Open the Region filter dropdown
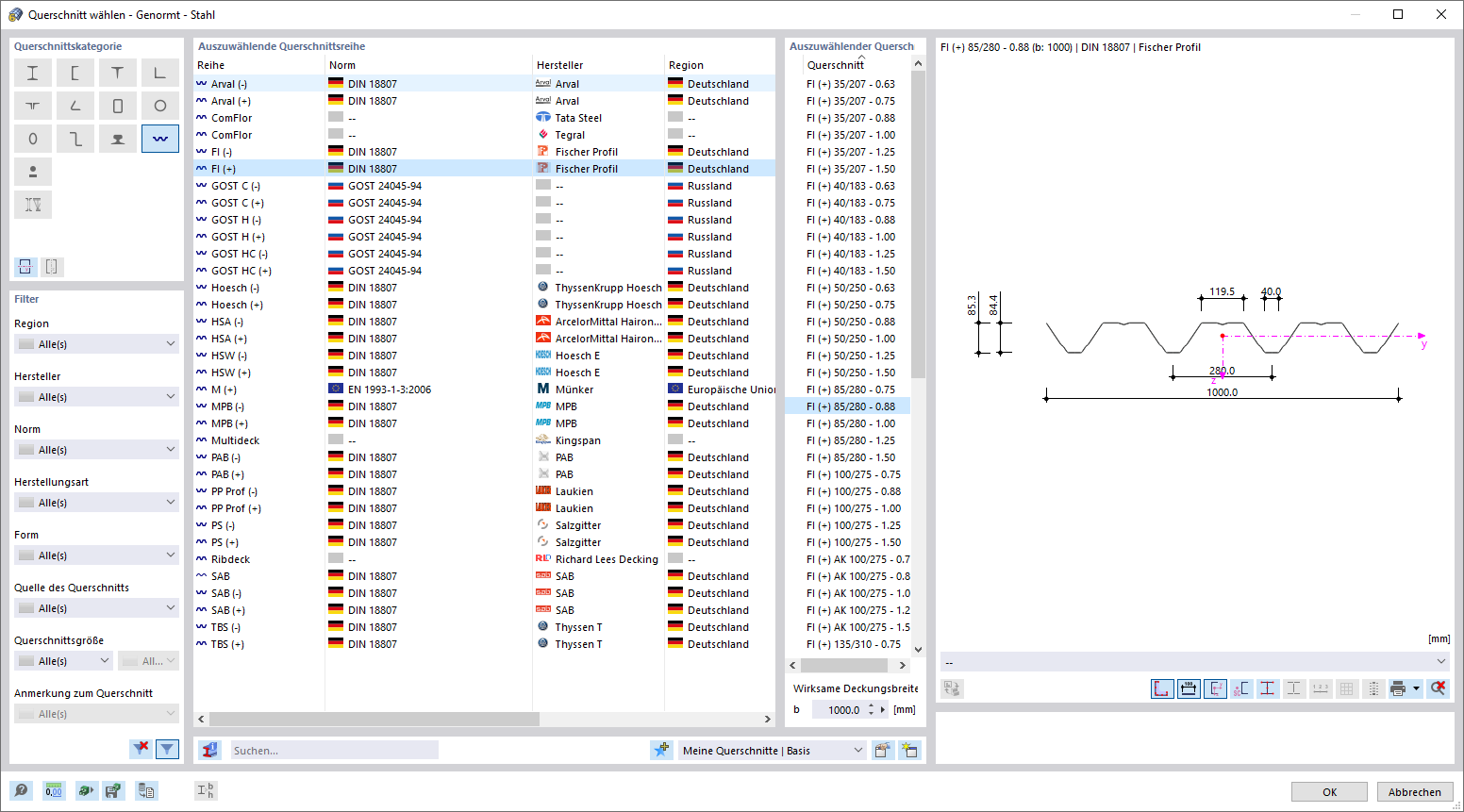This screenshot has width=1464, height=812. (x=96, y=344)
